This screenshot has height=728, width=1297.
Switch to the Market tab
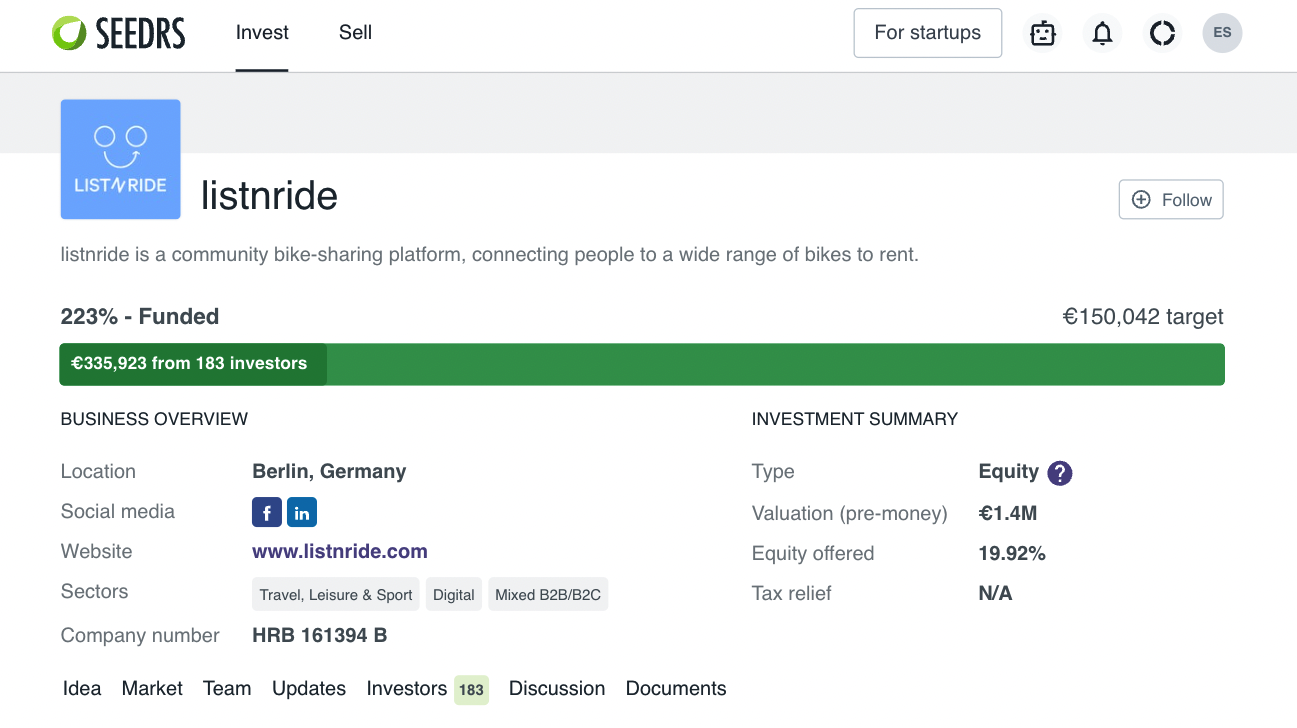(x=152, y=689)
